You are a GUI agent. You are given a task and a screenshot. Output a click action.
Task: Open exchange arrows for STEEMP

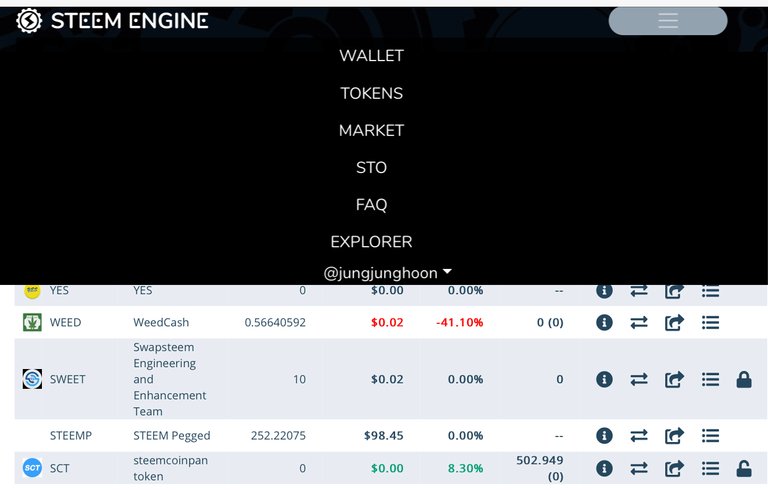639,436
